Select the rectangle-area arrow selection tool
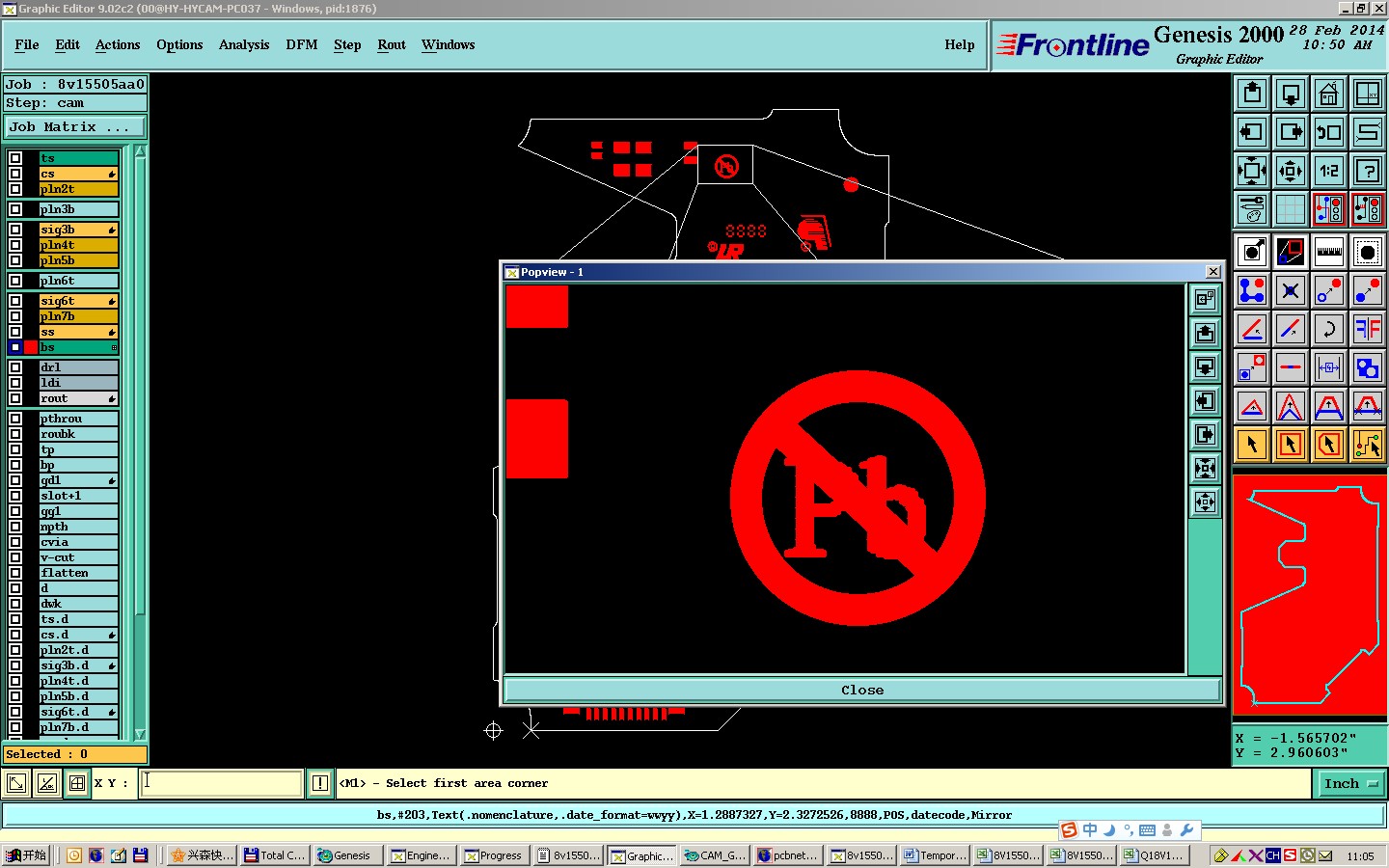The height and width of the screenshot is (868, 1389). coord(1291,445)
